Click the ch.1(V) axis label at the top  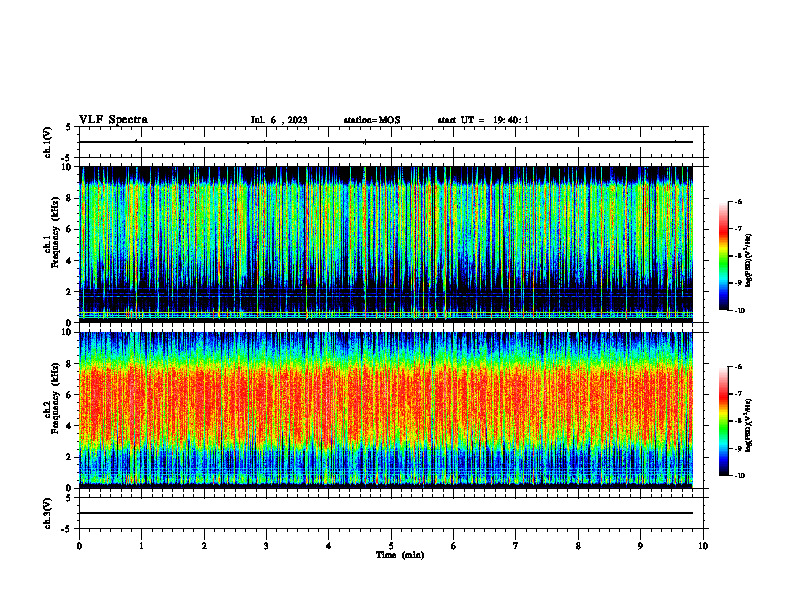click(47, 142)
